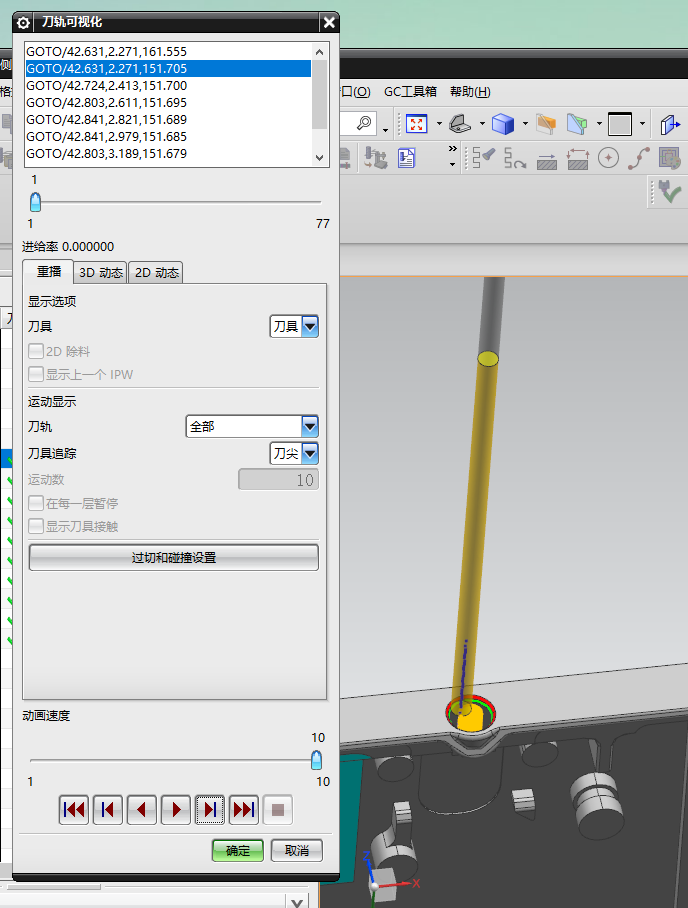The height and width of the screenshot is (908, 688).
Task: Open the shop documentation icon
Action: [407, 158]
